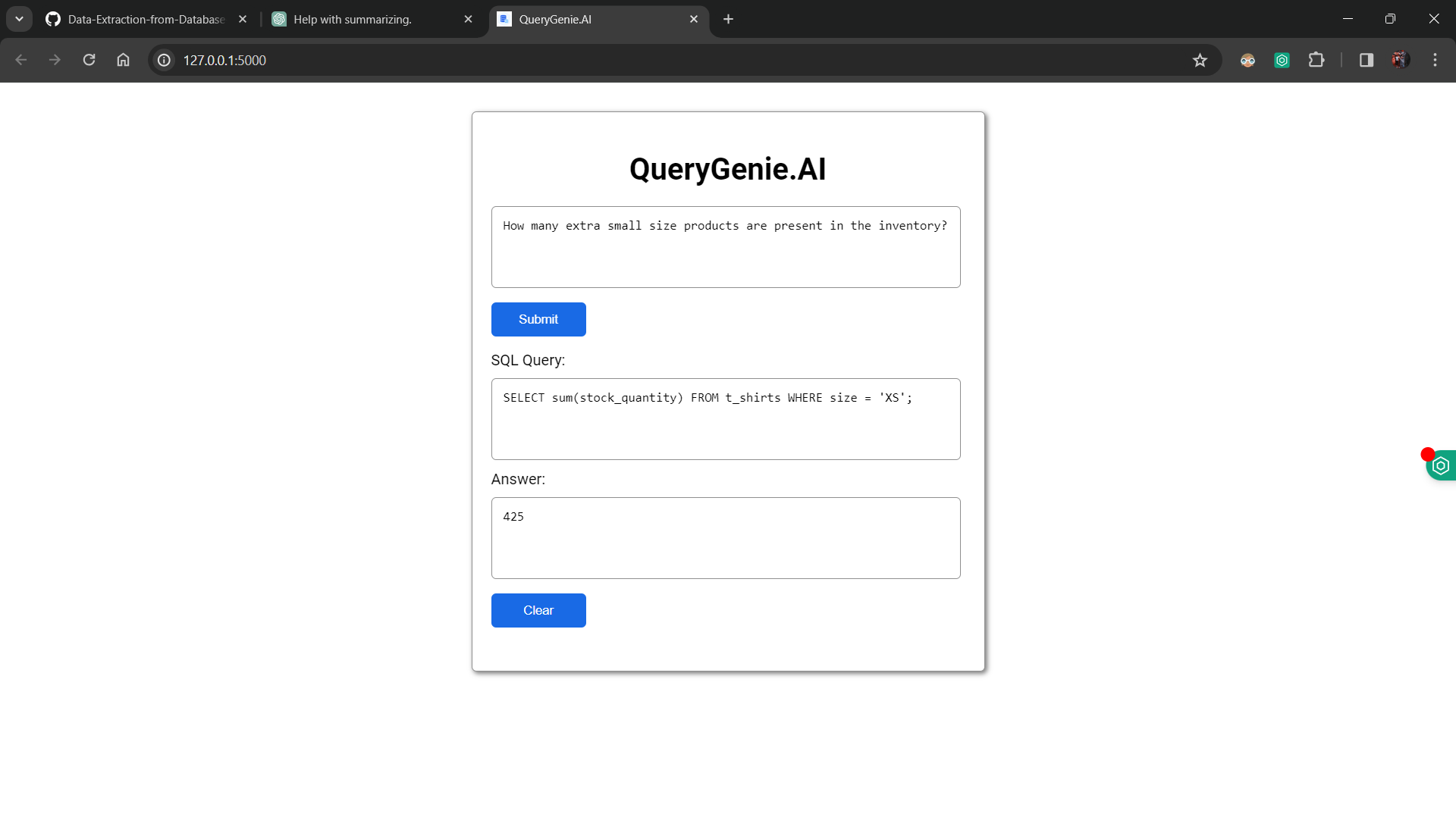
Task: Bookmark this page with the star icon
Action: (x=1200, y=60)
